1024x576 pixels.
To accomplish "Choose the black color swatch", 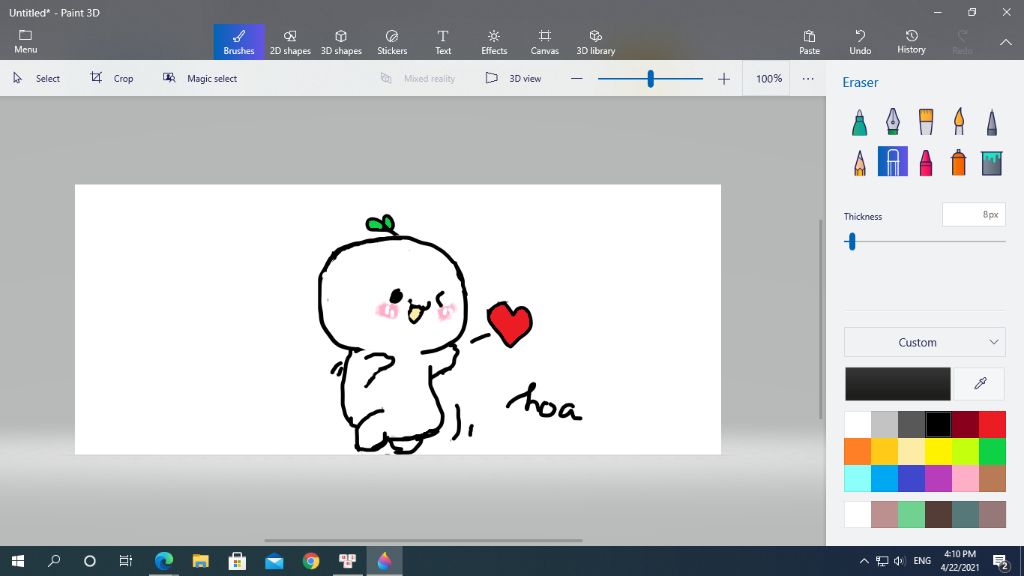I will [938, 424].
